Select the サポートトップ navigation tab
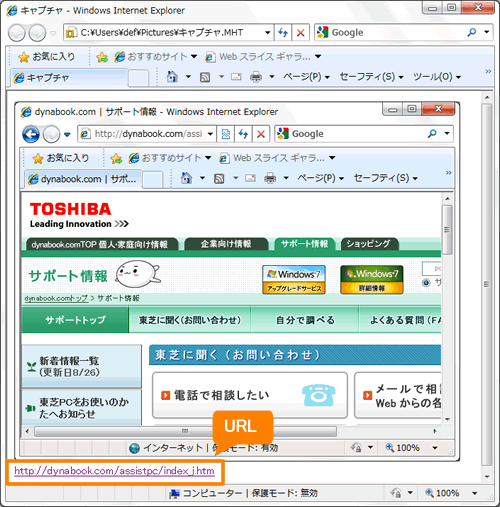This screenshot has height=507, width=500. 75,320
